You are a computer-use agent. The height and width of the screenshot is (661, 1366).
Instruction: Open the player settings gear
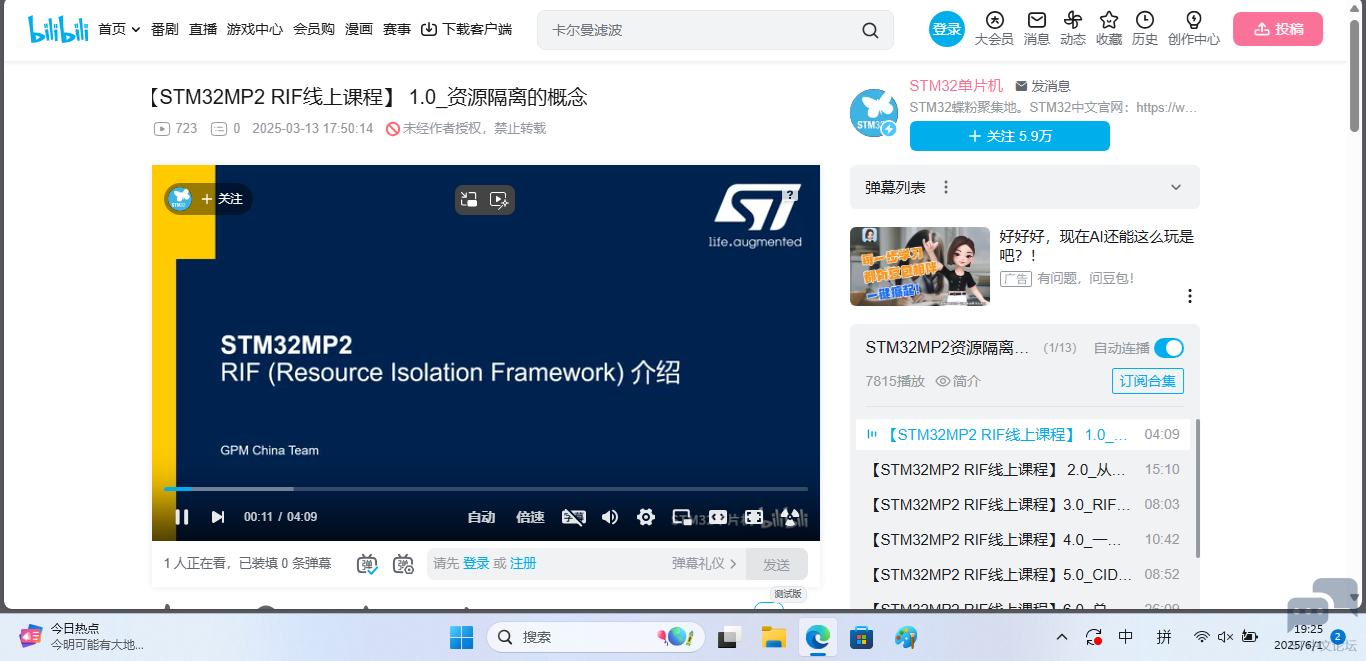[x=646, y=517]
